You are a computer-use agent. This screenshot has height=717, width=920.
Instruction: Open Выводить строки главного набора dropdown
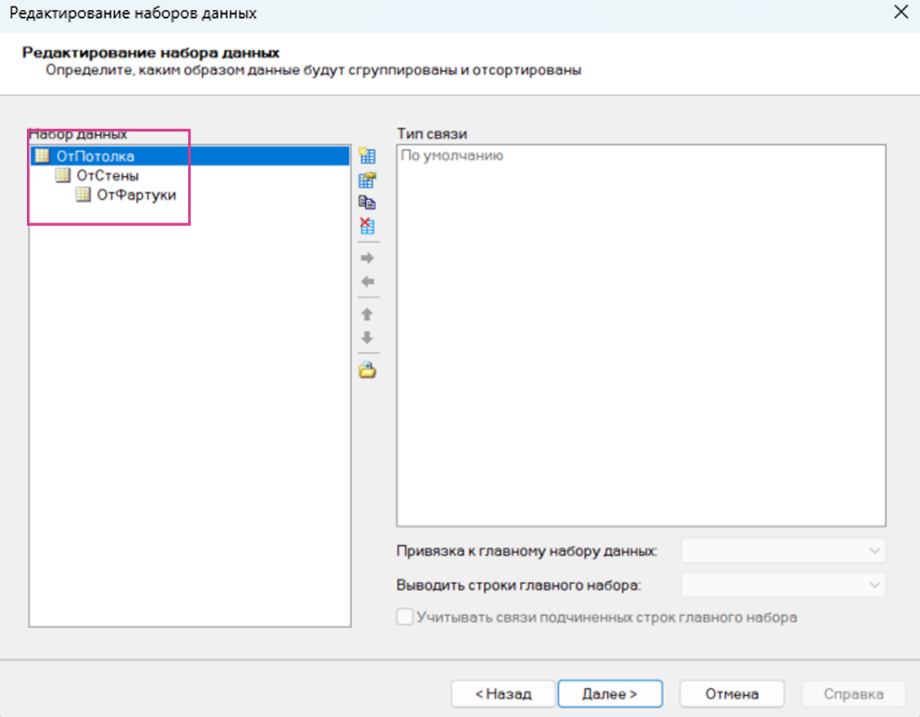pos(783,584)
